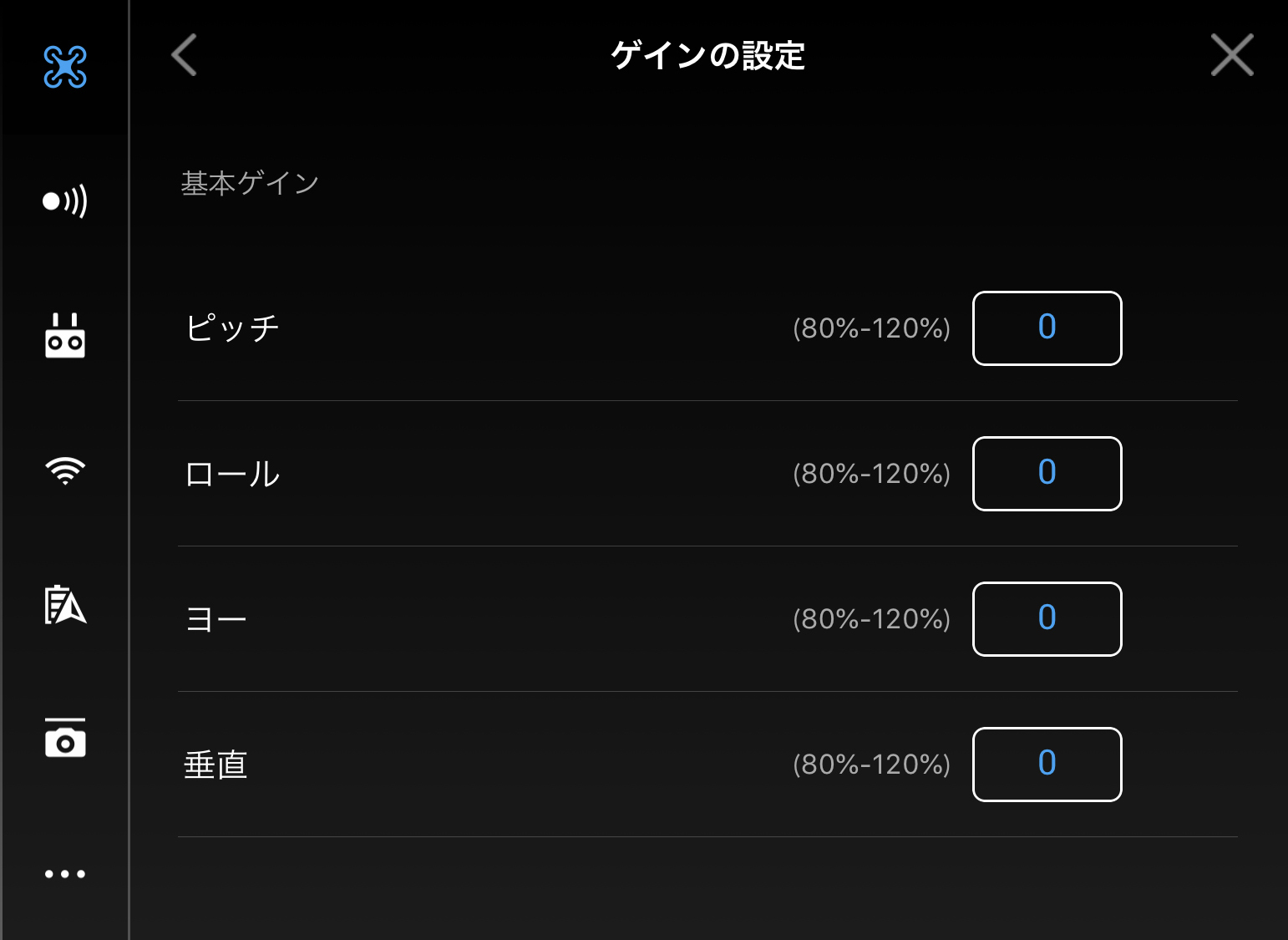
Task: Click the 基本ゲイン section header
Action: [x=250, y=183]
